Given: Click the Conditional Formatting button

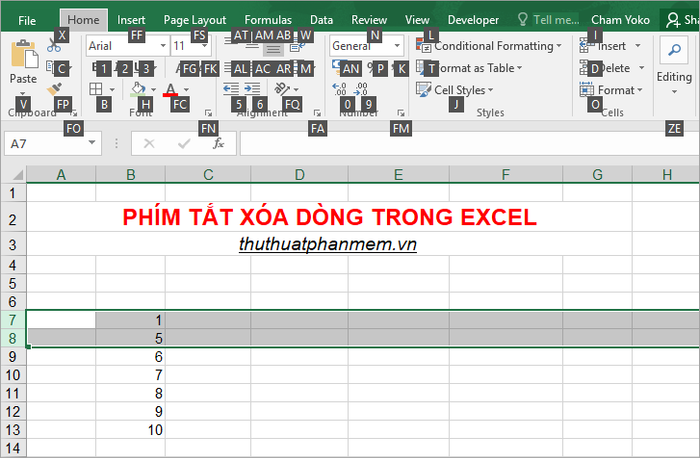Looking at the screenshot, I should point(493,46).
